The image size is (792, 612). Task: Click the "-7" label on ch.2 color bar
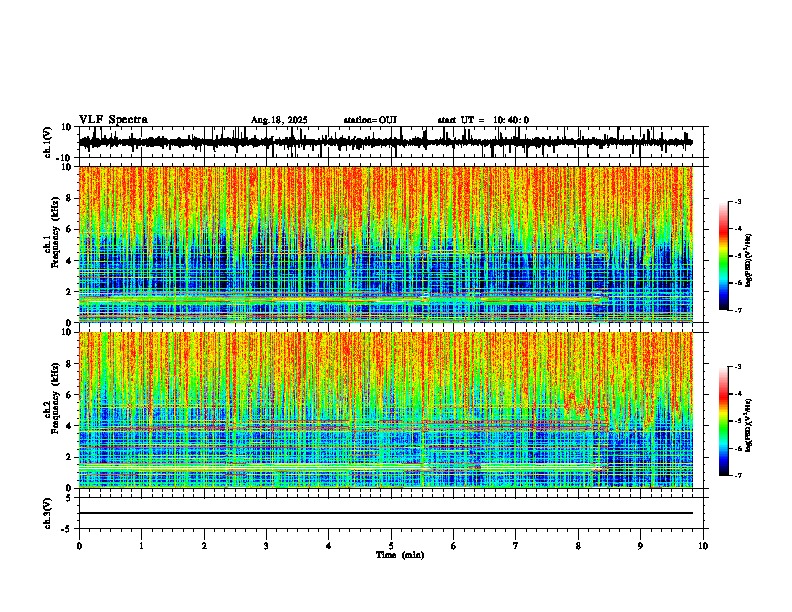click(x=737, y=475)
